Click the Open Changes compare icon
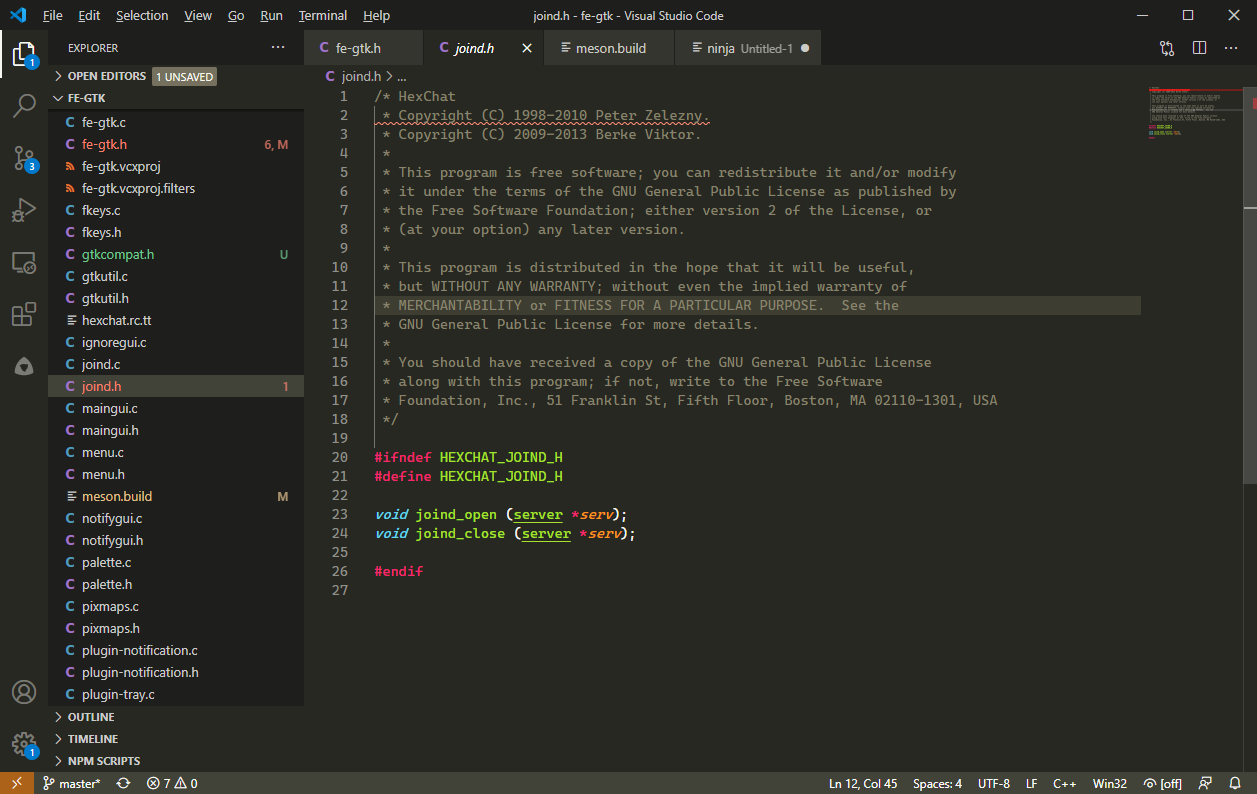The height and width of the screenshot is (794, 1257). click(x=1167, y=48)
